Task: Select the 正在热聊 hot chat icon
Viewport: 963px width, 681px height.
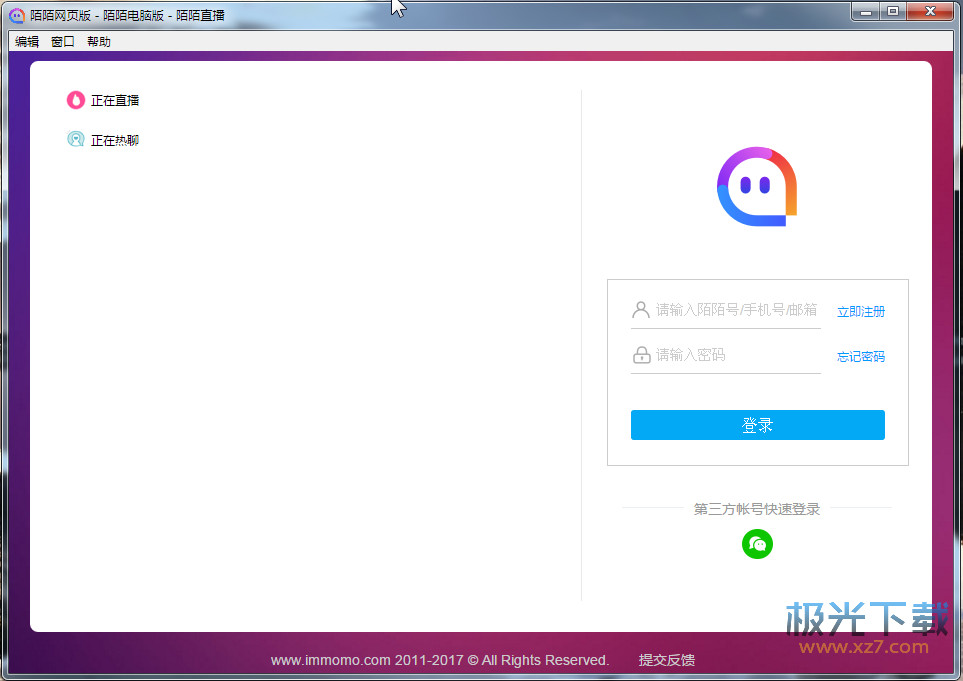Action: click(75, 139)
